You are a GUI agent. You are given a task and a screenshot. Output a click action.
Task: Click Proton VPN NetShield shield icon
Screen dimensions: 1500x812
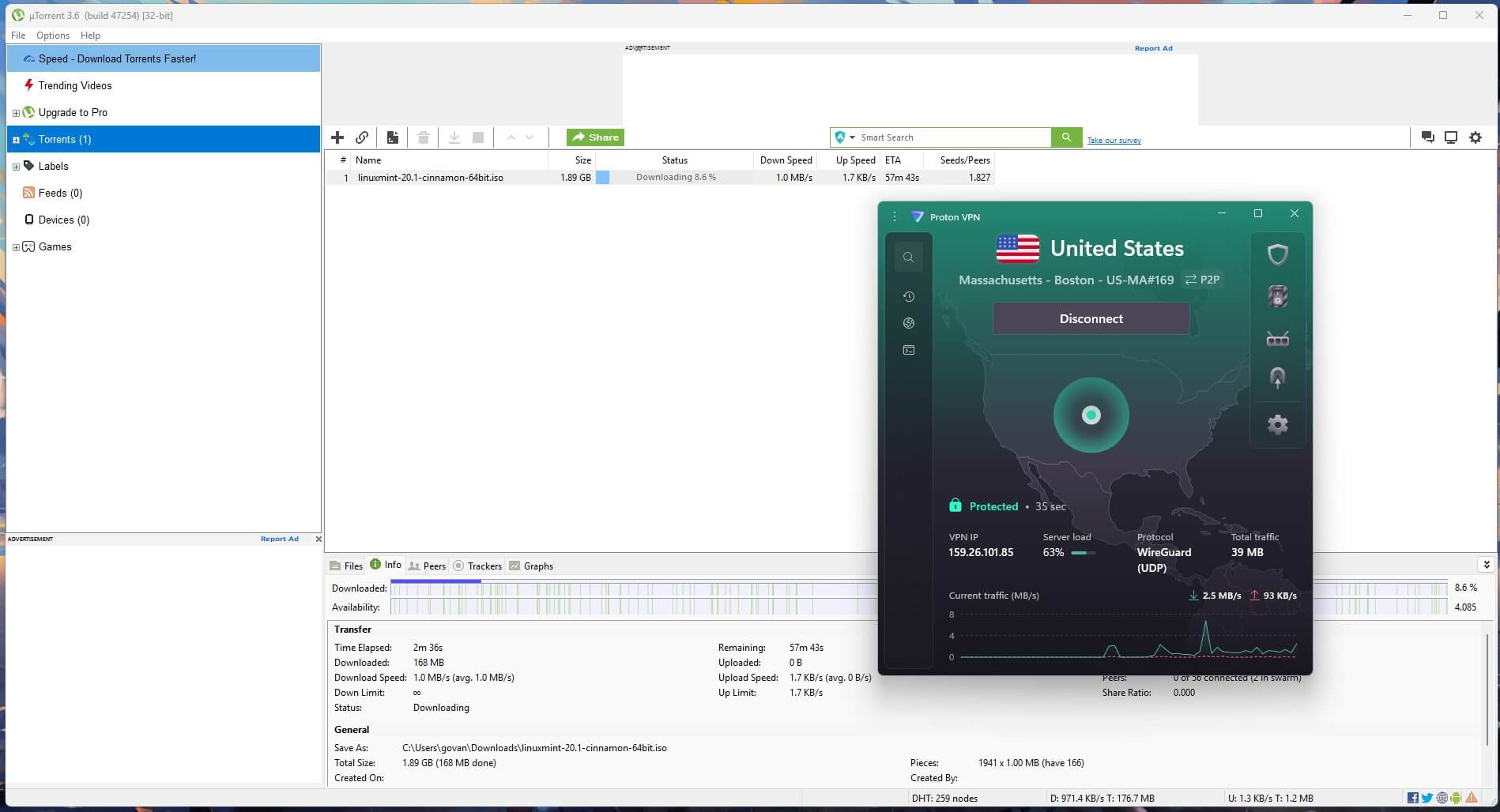pos(1278,254)
